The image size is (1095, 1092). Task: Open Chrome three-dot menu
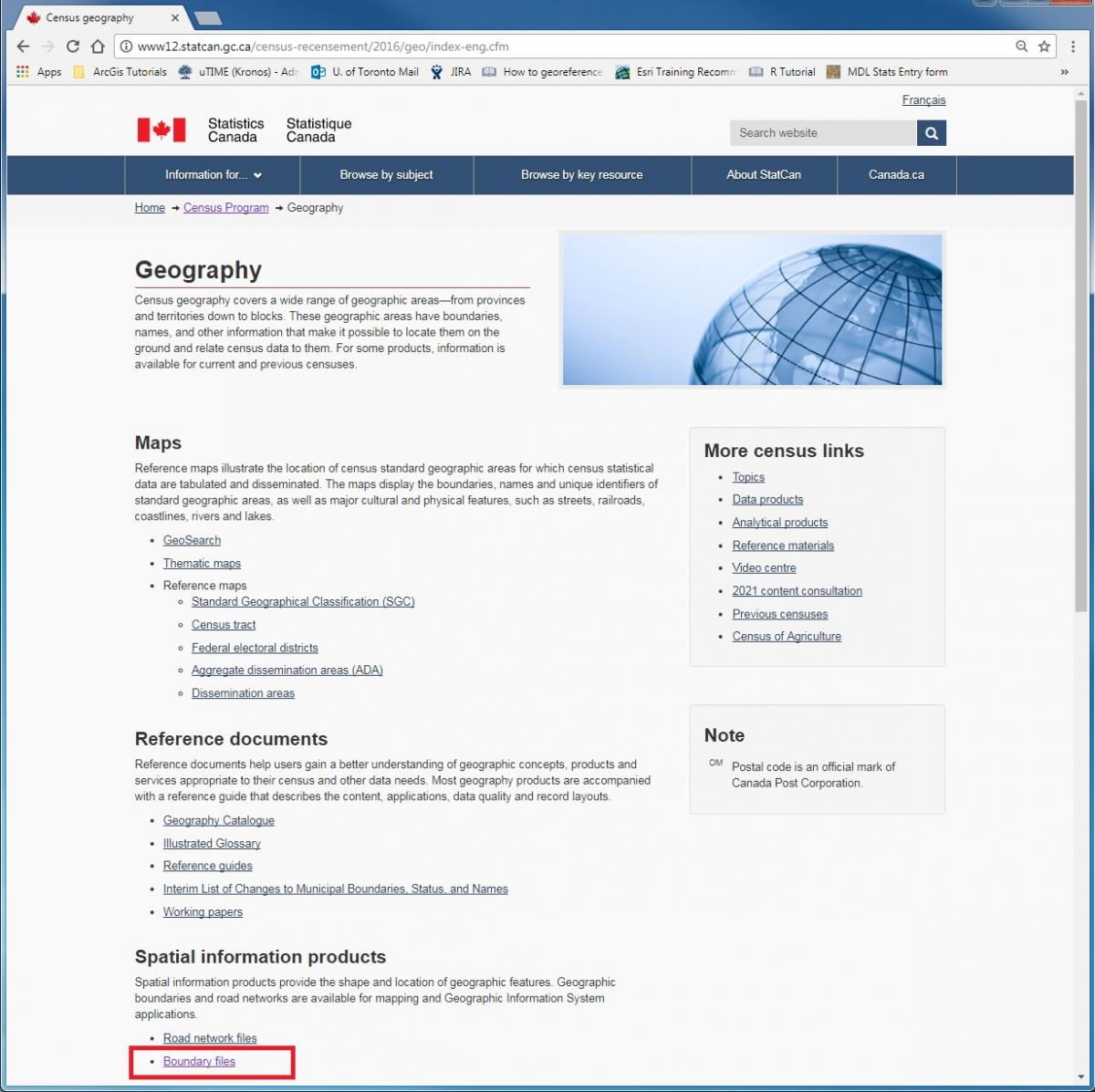[x=1073, y=47]
